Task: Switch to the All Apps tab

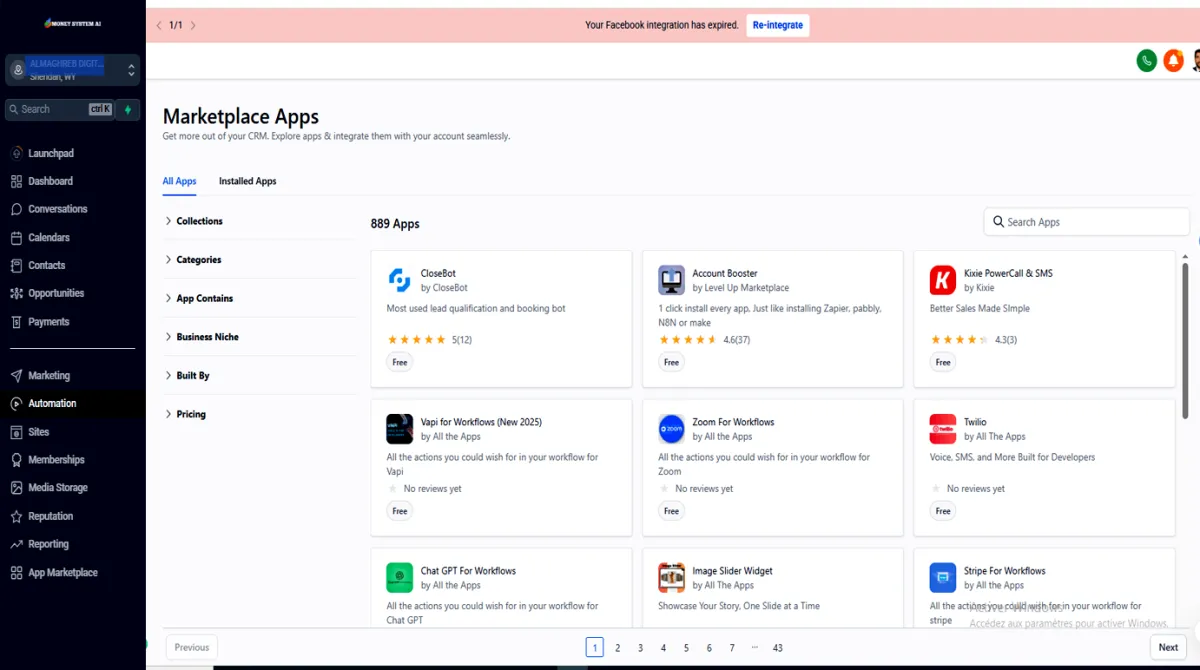Action: [179, 181]
